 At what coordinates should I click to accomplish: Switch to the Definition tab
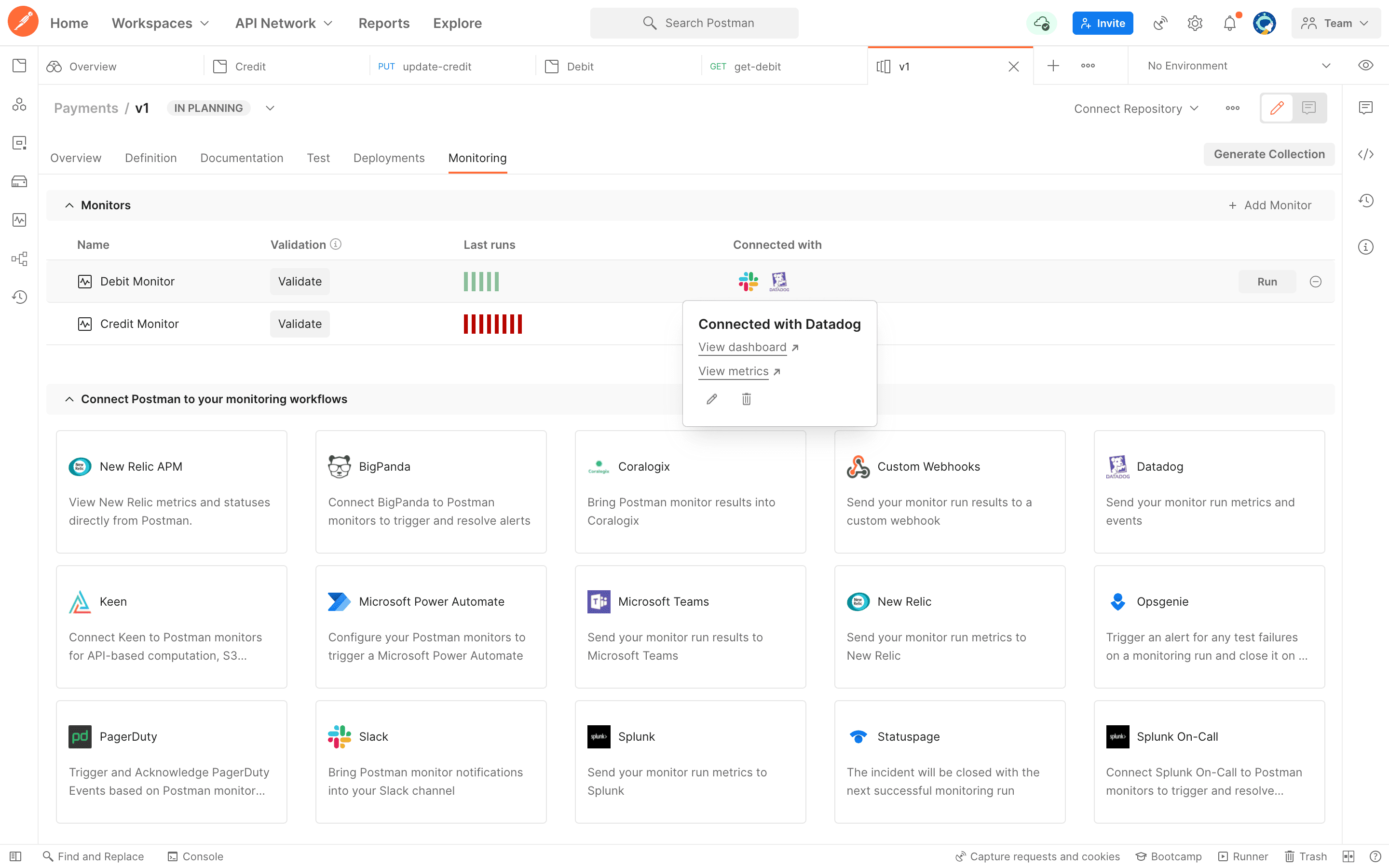[150, 158]
